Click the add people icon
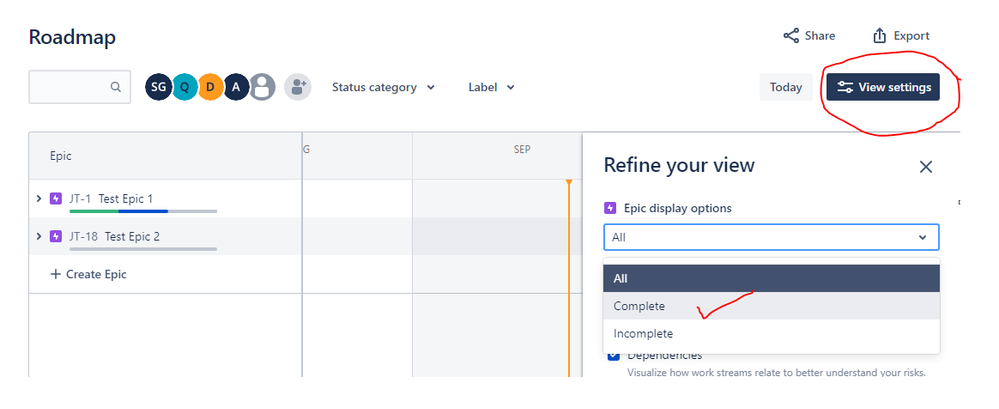This screenshot has height=409, width=999. click(297, 87)
